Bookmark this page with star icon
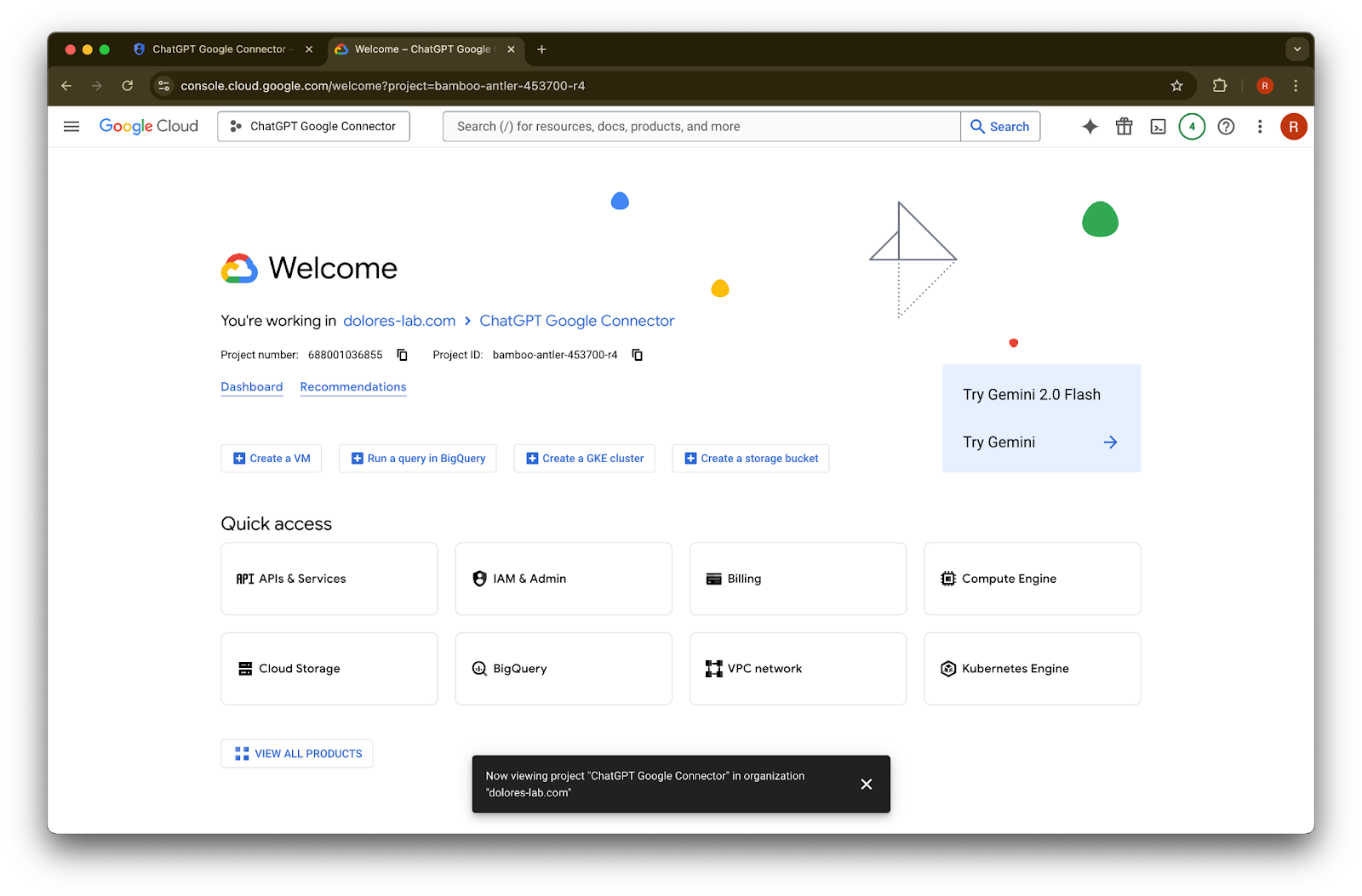 pos(1177,86)
